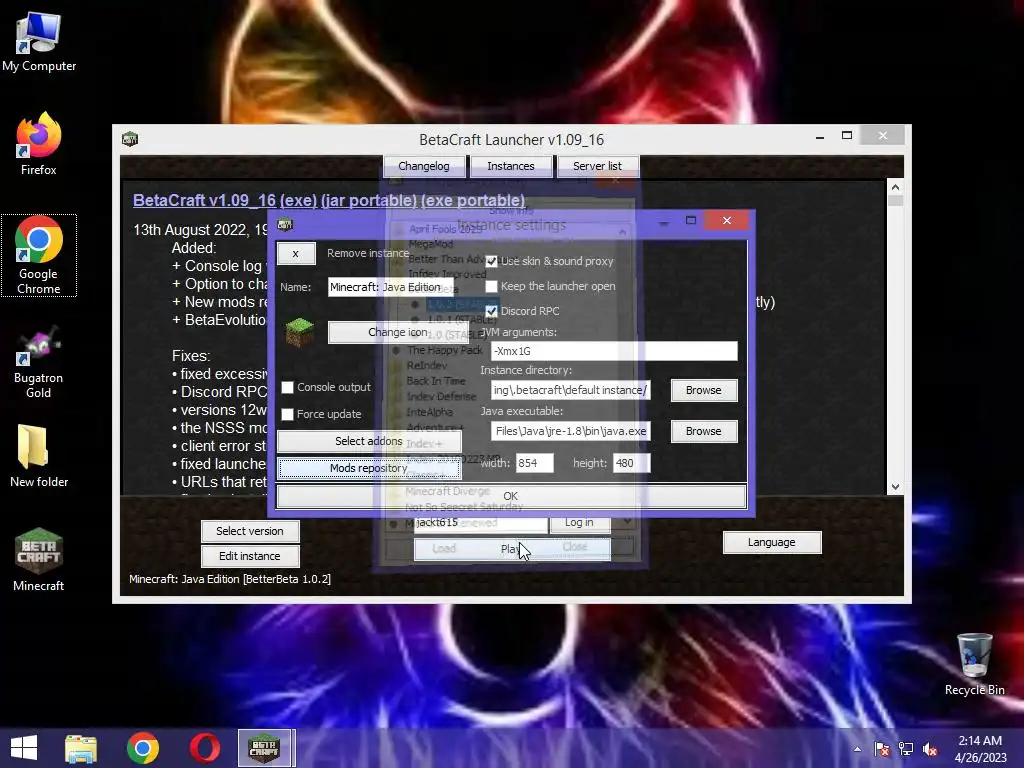Click the instance Name field
This screenshot has height=768, width=1024.
[x=390, y=287]
